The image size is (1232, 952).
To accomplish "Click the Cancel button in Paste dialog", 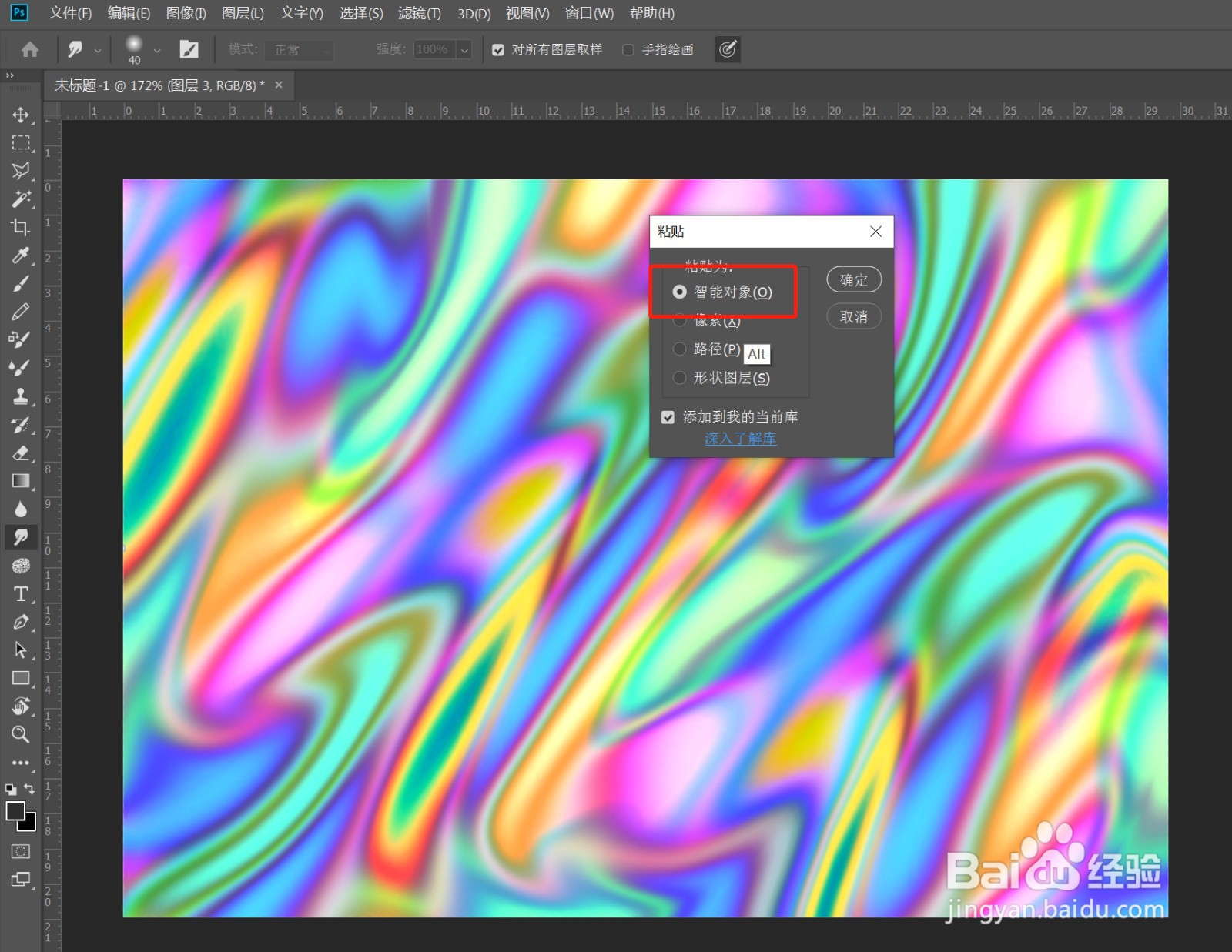I will [854, 316].
